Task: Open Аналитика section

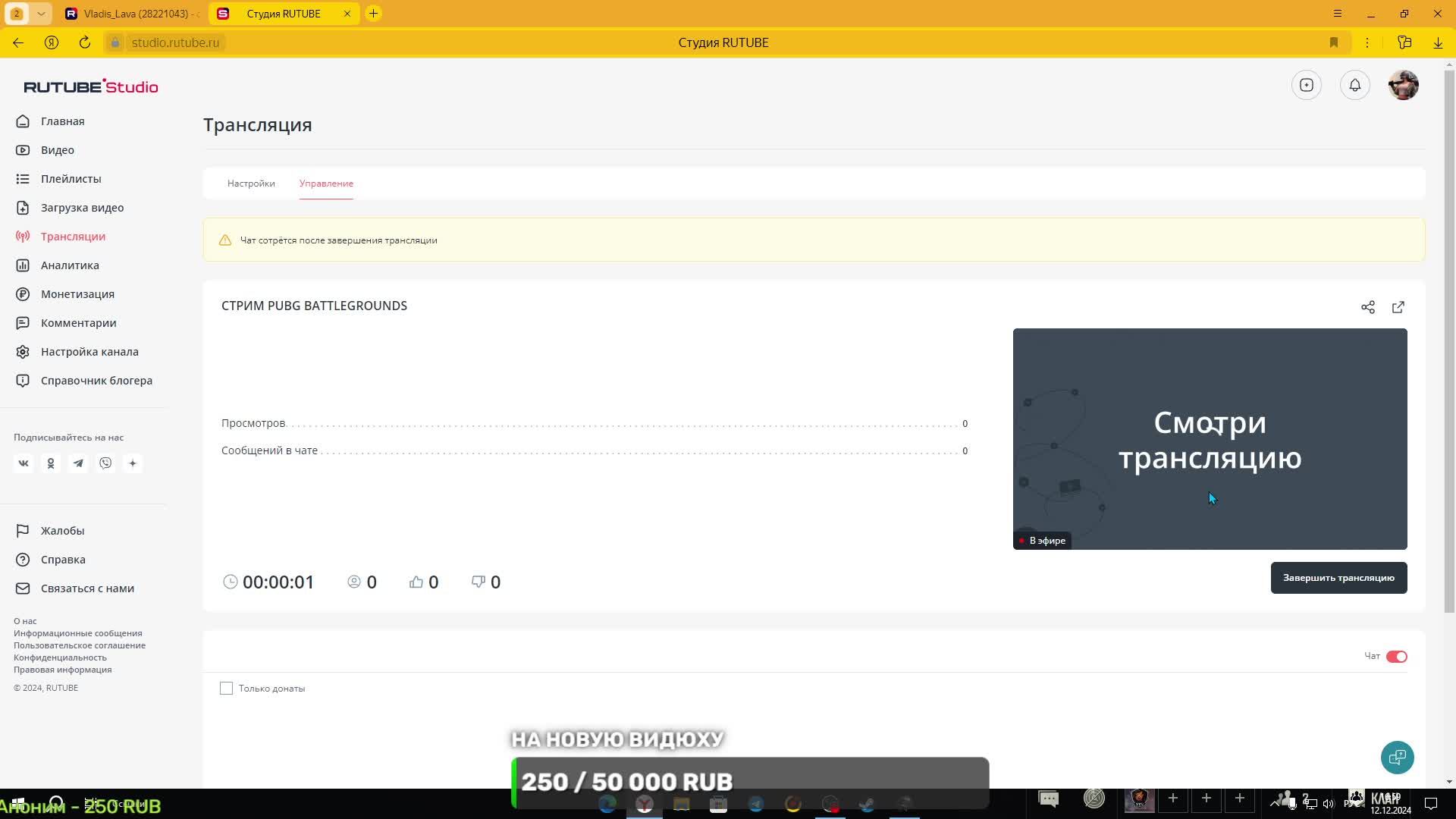Action: click(70, 265)
